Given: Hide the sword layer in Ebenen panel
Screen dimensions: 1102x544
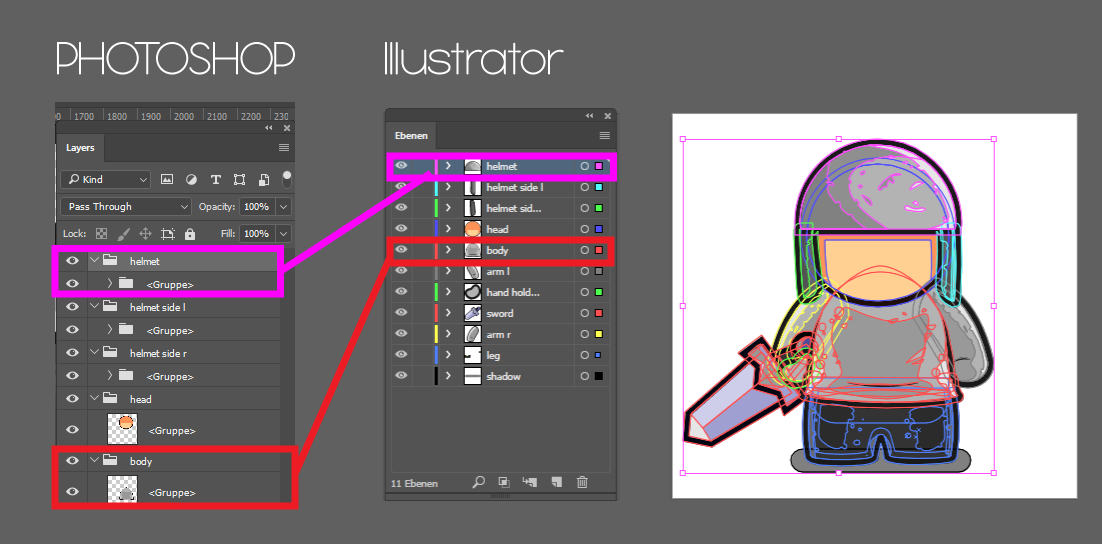Looking at the screenshot, I should pos(401,313).
